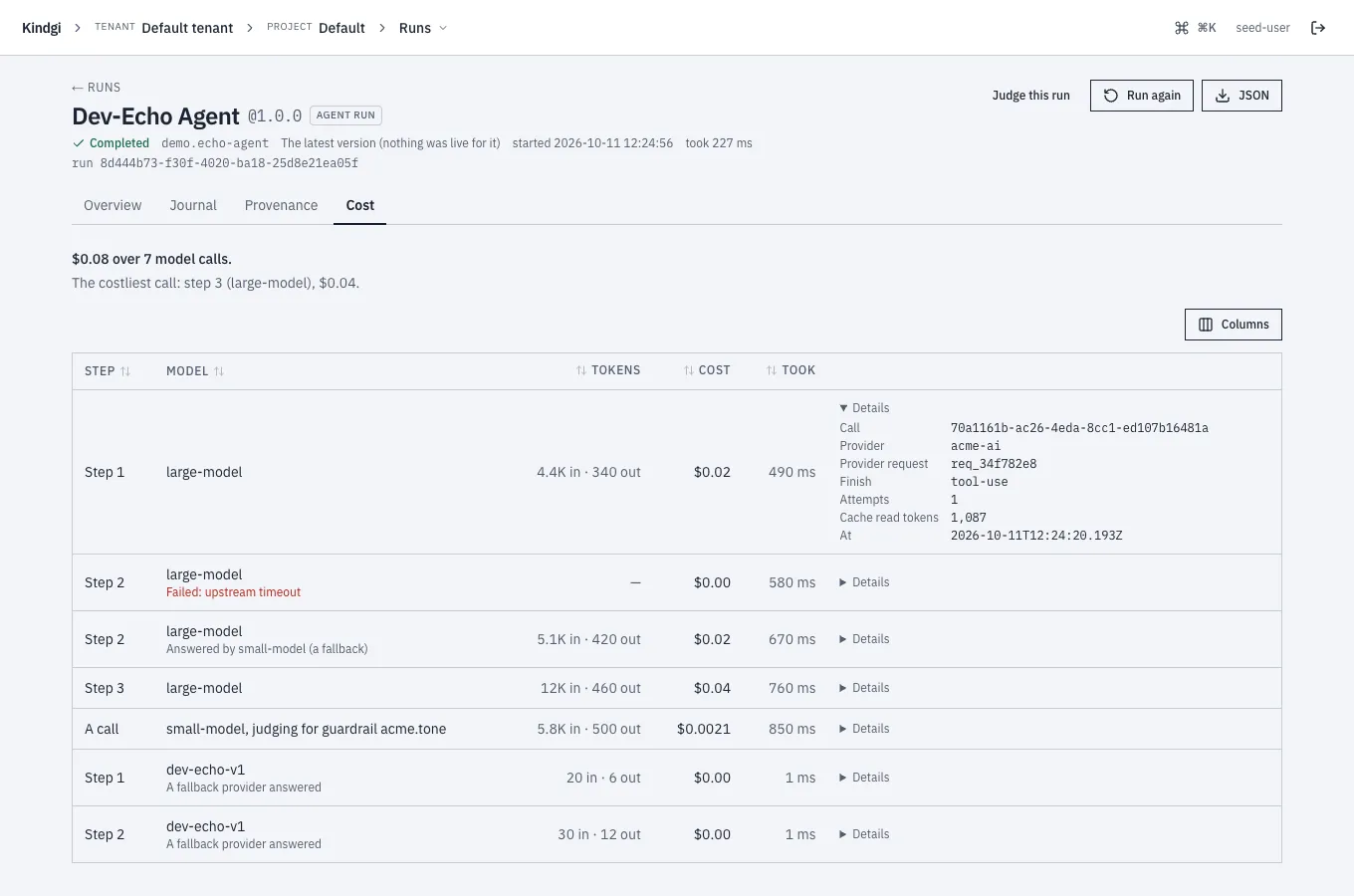Select the Cost tab

click(x=360, y=205)
